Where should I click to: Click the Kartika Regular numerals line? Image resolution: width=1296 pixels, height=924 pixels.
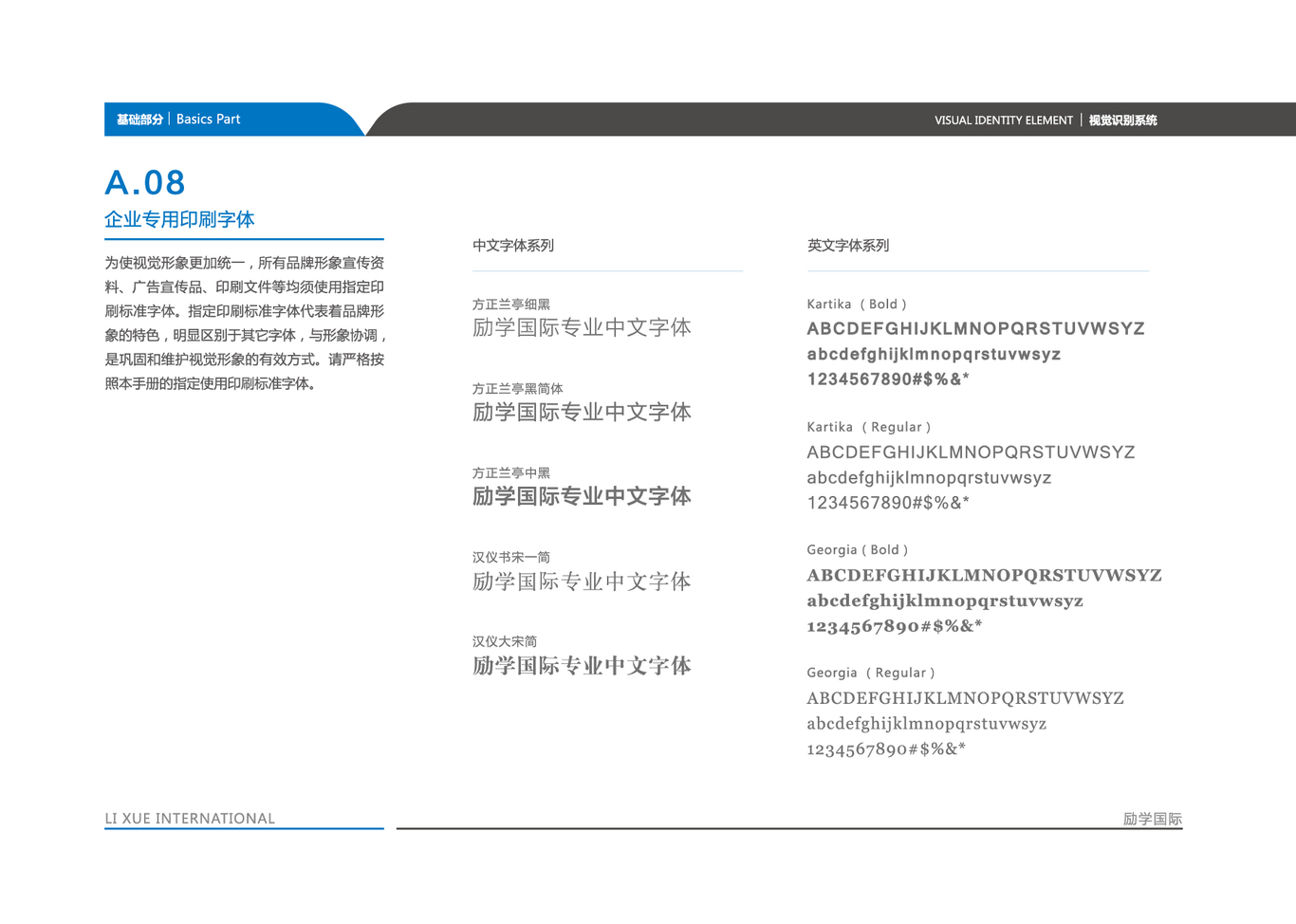coord(888,503)
